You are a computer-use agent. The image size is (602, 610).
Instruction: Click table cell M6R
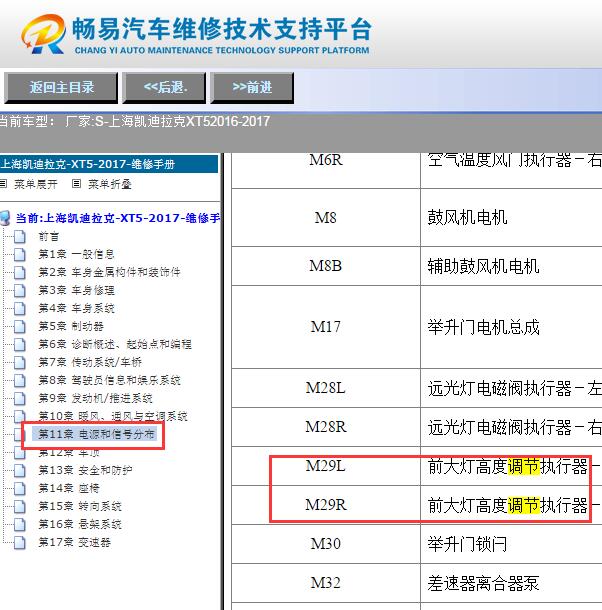point(326,170)
